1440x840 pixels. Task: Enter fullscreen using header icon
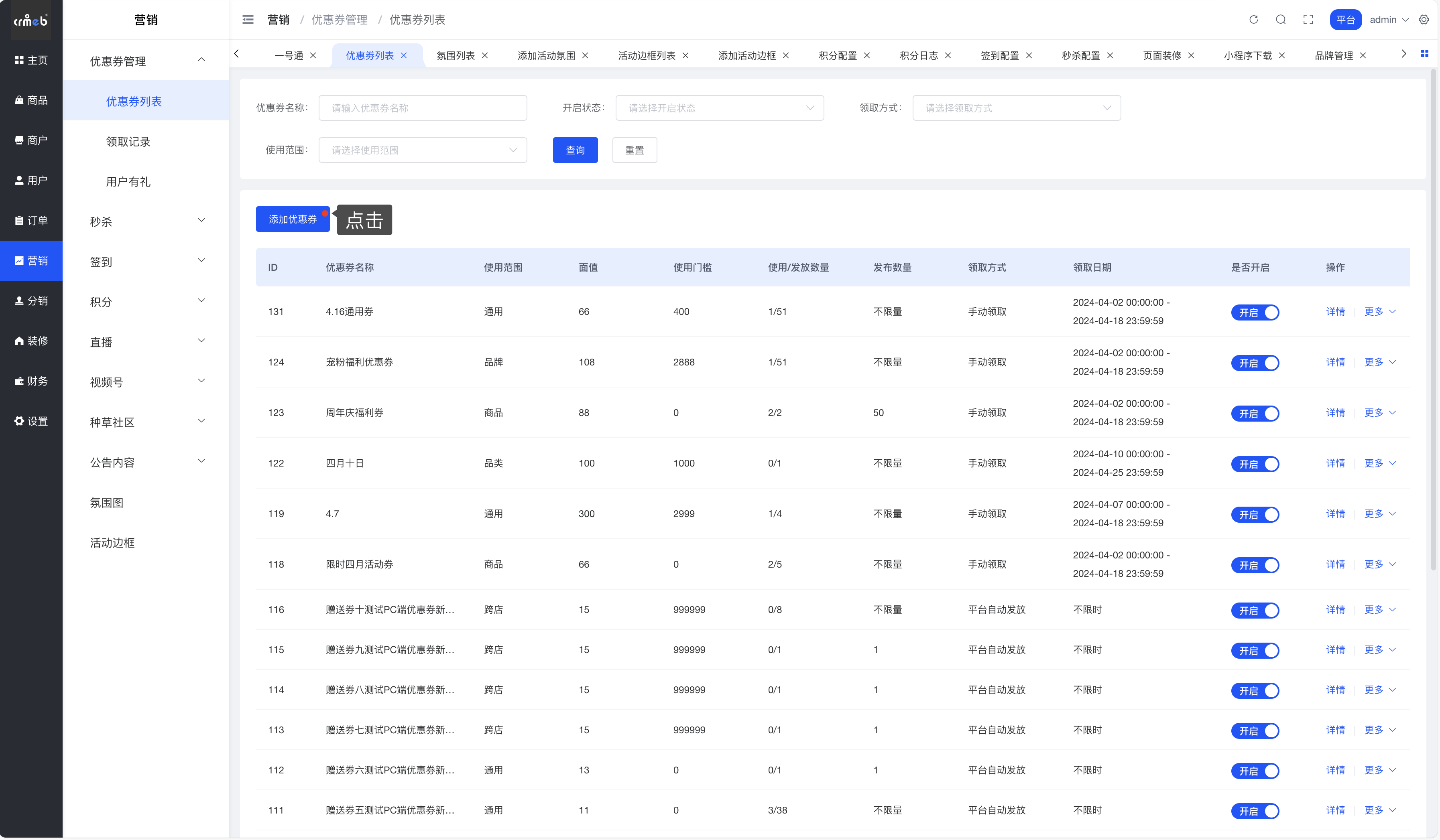[1308, 19]
